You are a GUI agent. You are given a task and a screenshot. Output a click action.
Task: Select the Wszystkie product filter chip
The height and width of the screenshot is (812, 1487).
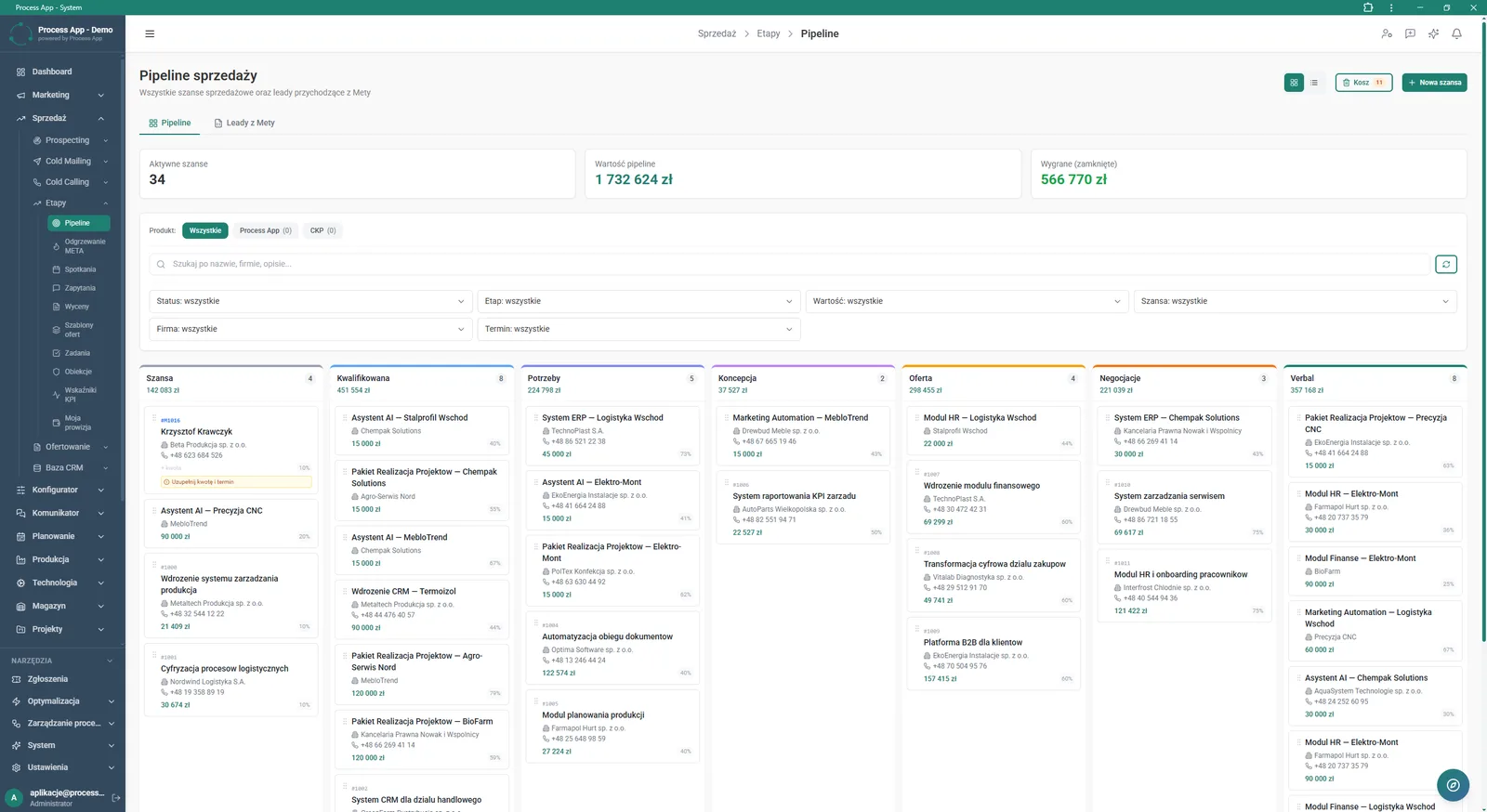pos(205,230)
